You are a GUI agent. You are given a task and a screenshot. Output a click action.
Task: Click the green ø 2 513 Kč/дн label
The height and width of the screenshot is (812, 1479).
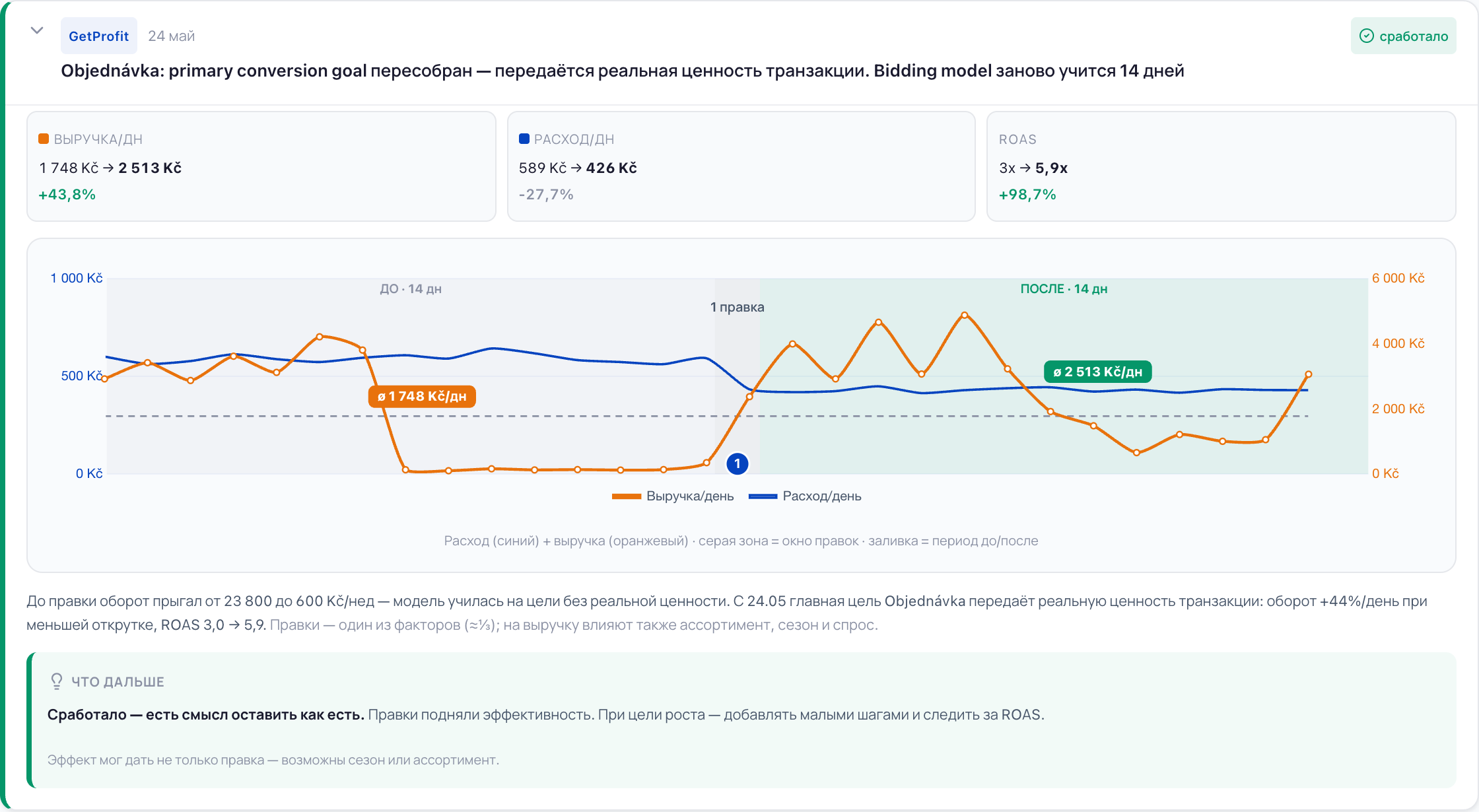[1097, 372]
